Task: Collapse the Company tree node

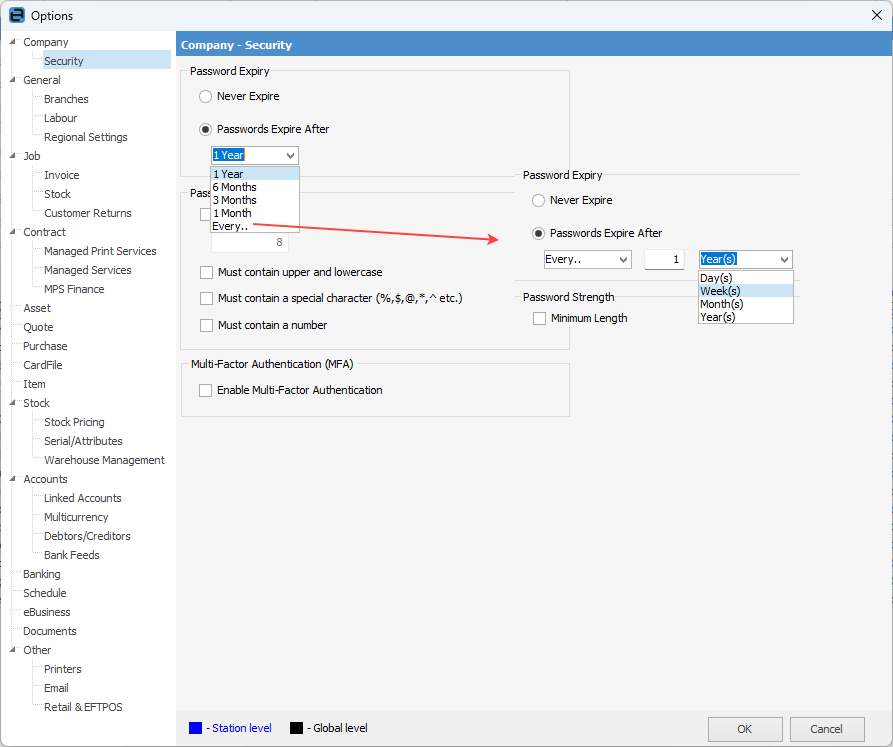Action: click(13, 42)
